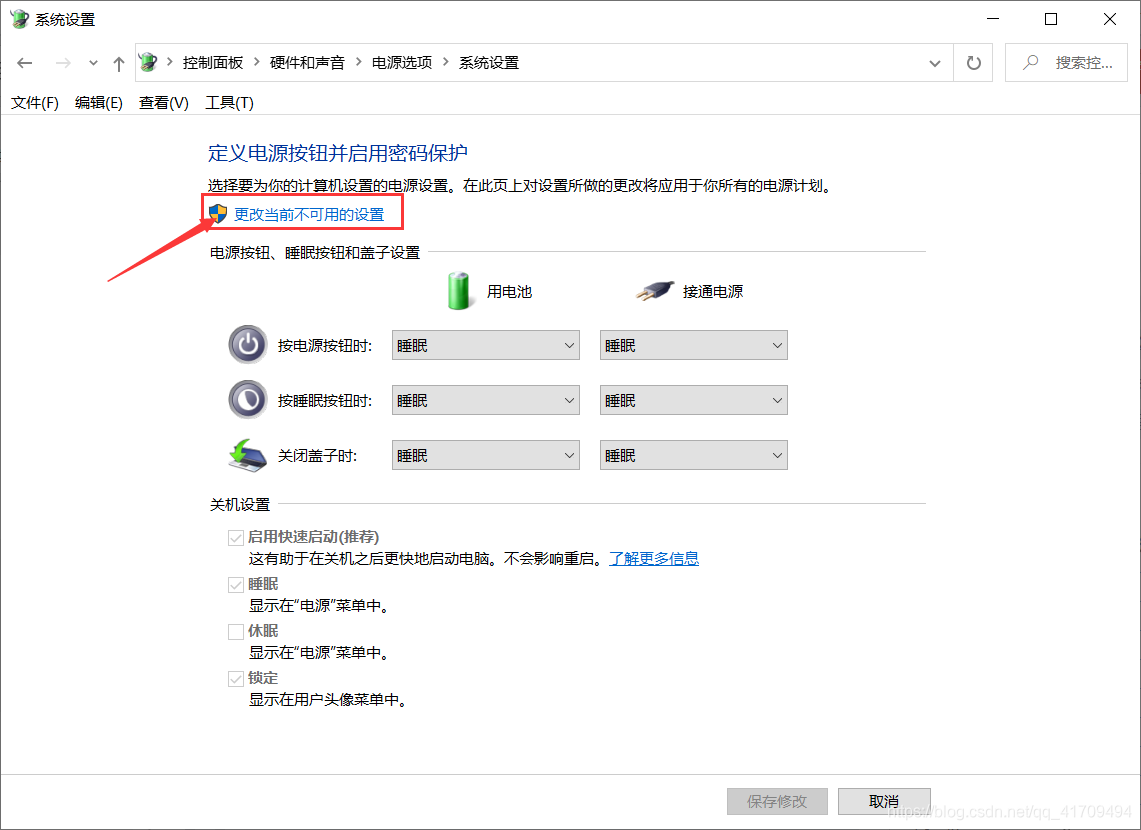Viewport: 1141px width, 830px height.
Task: Expand chevron after 控制面板 breadcrumb
Action: 256,63
